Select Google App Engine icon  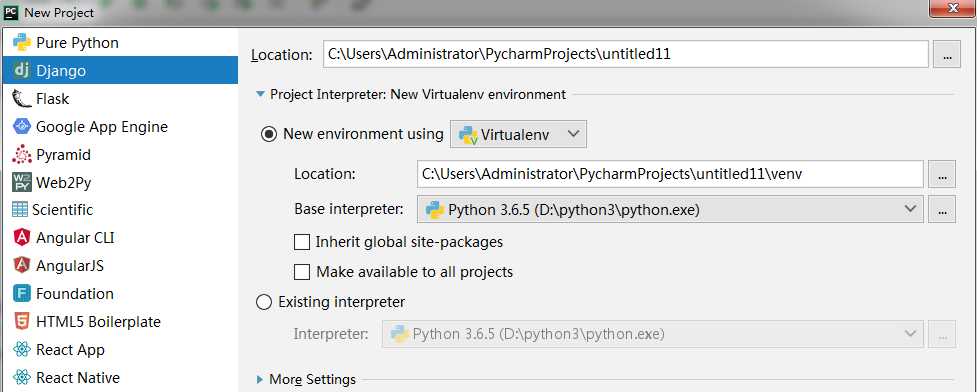pos(22,127)
